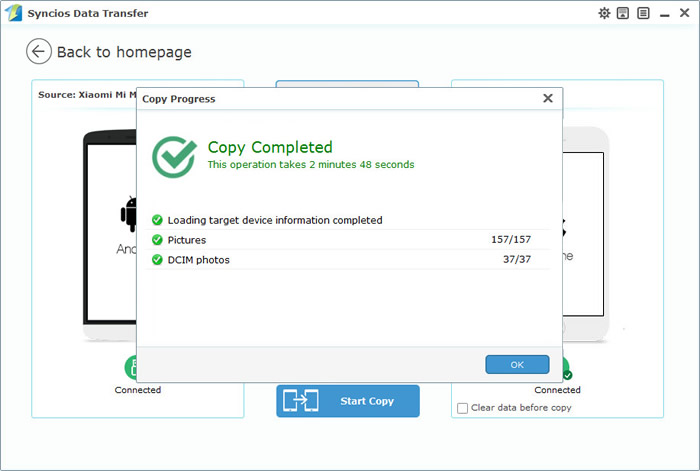
Task: Click the Copy Progress dialog title
Action: click(x=179, y=99)
